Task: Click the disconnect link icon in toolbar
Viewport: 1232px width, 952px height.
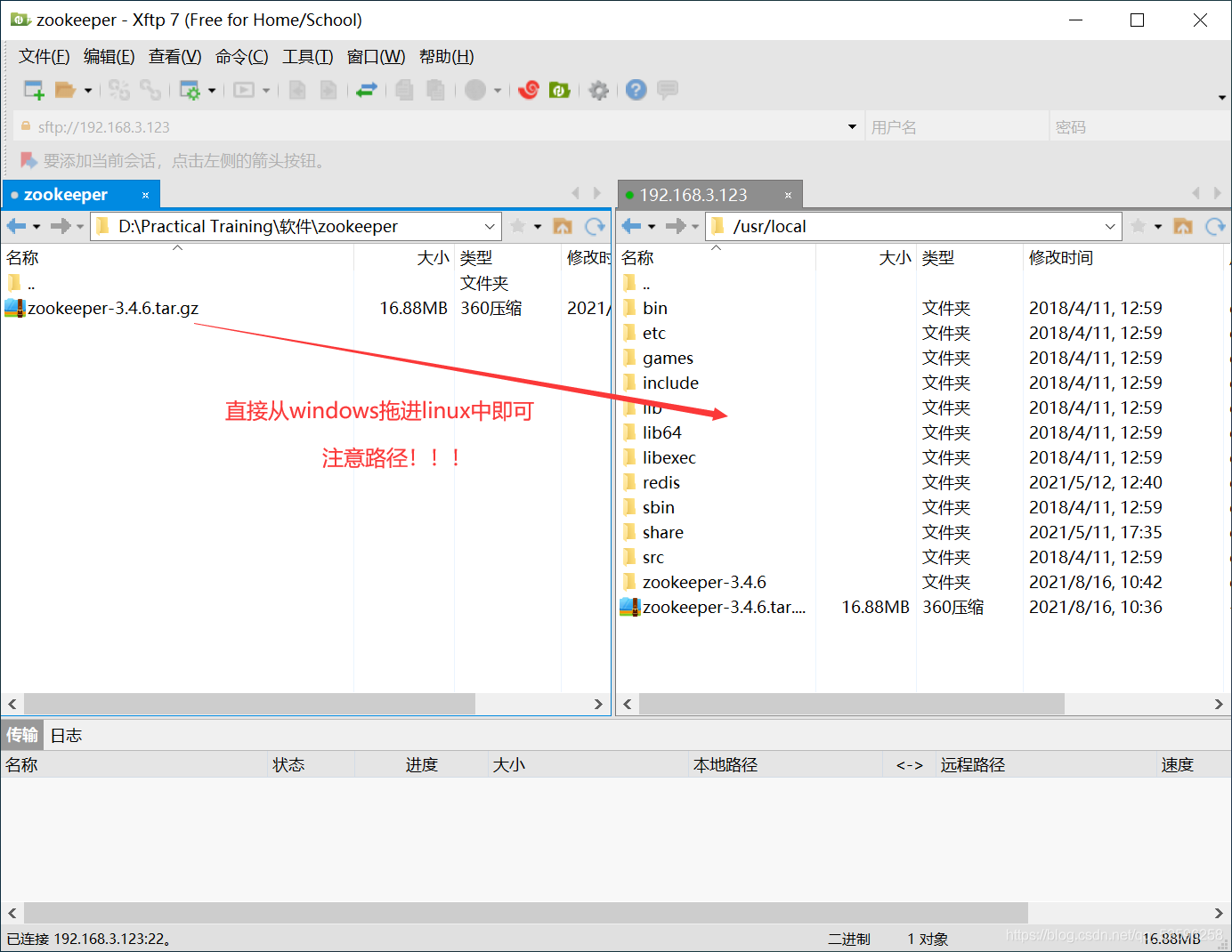Action: 150,90
